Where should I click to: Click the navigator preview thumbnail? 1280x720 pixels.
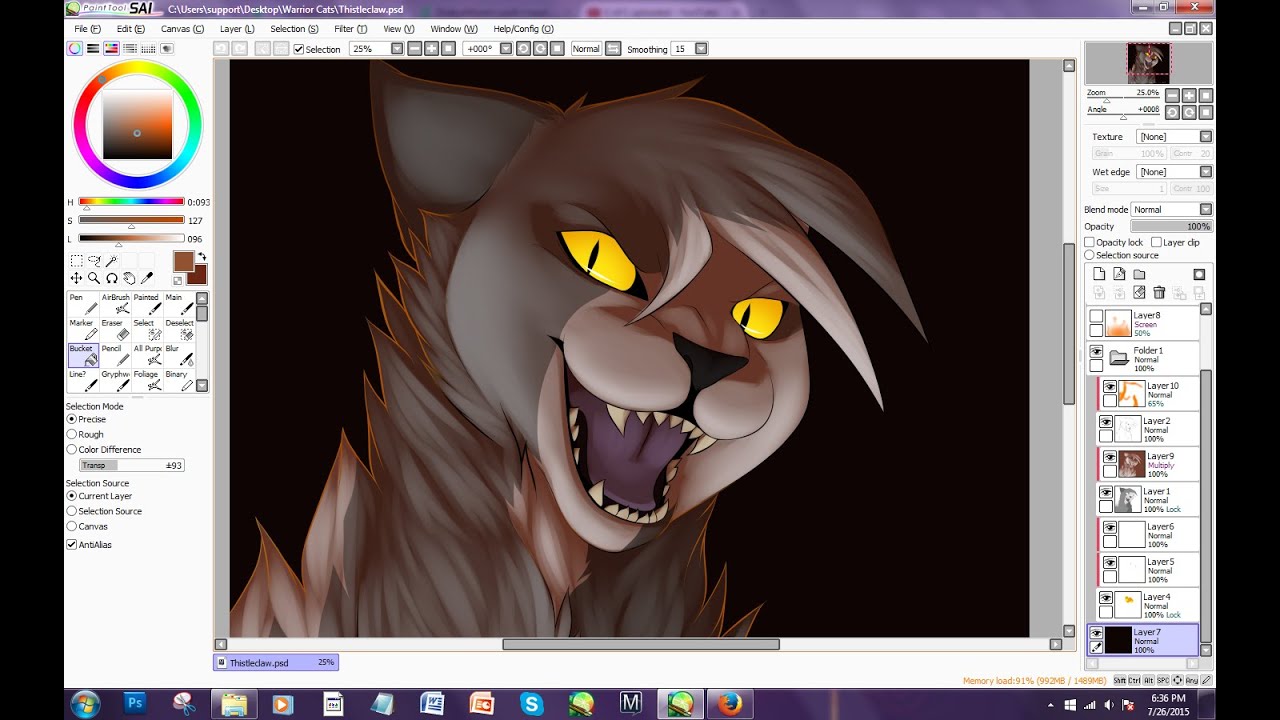point(1148,63)
